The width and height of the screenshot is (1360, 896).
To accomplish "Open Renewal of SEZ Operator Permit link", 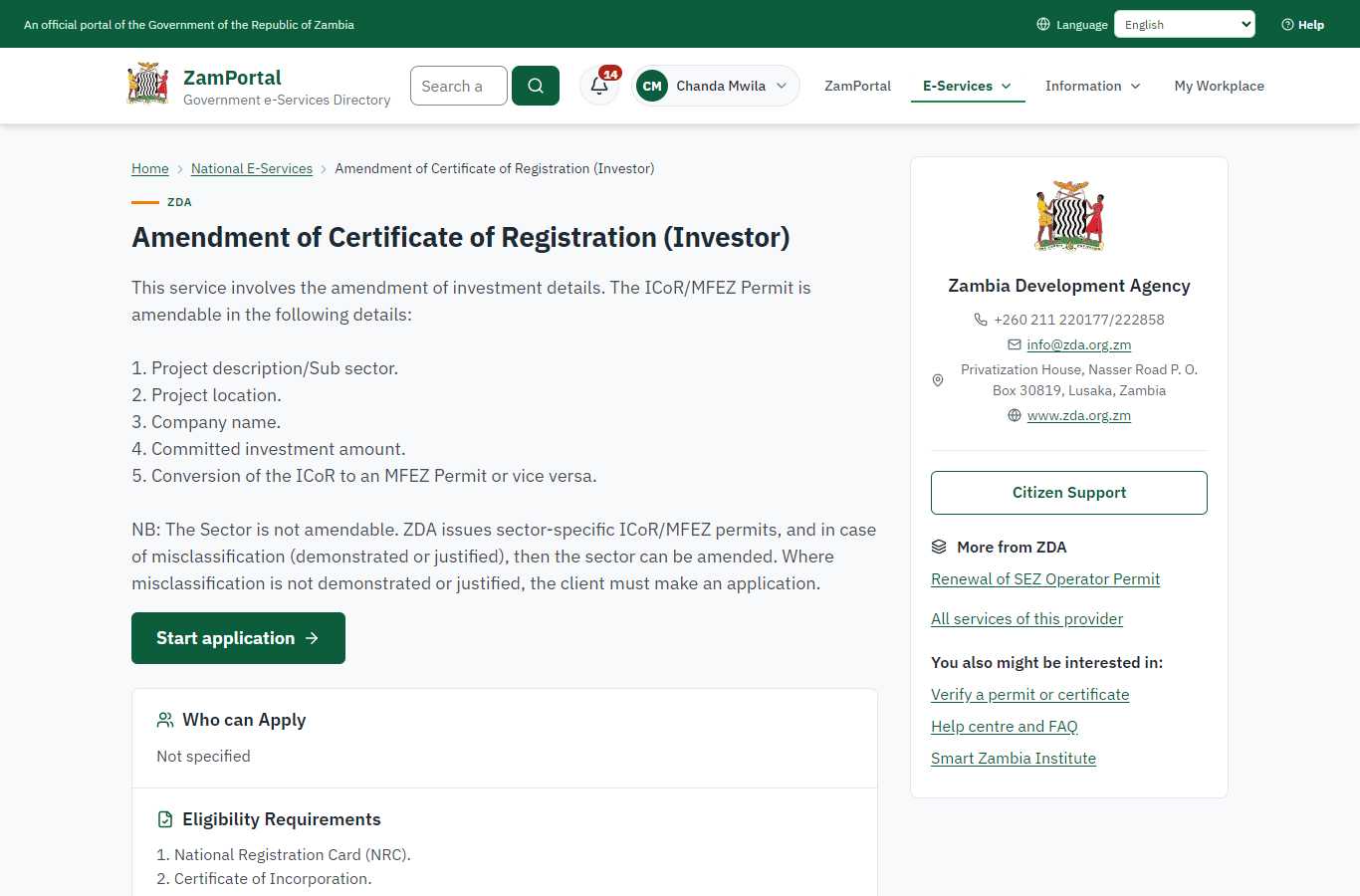I will [1045, 579].
